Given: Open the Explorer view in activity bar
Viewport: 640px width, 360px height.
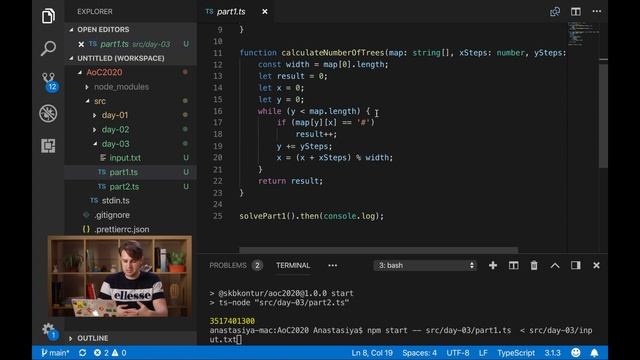Looking at the screenshot, I should [x=48, y=16].
